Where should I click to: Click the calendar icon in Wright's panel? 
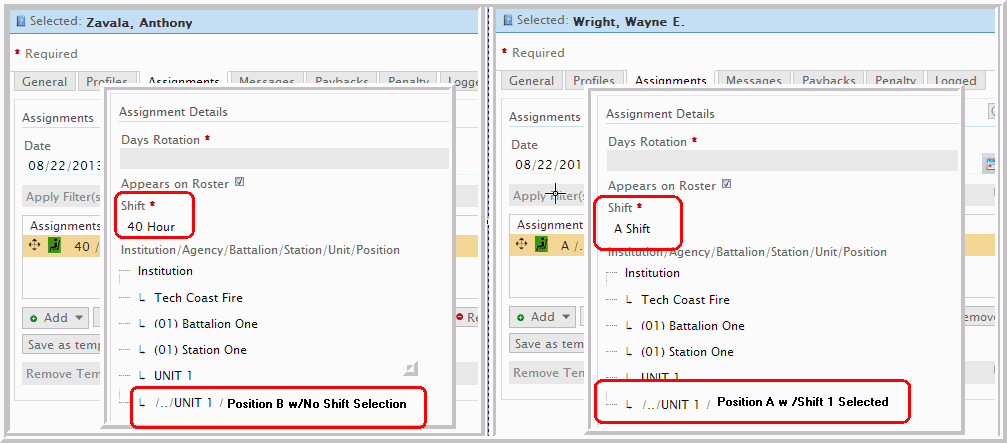[x=990, y=163]
